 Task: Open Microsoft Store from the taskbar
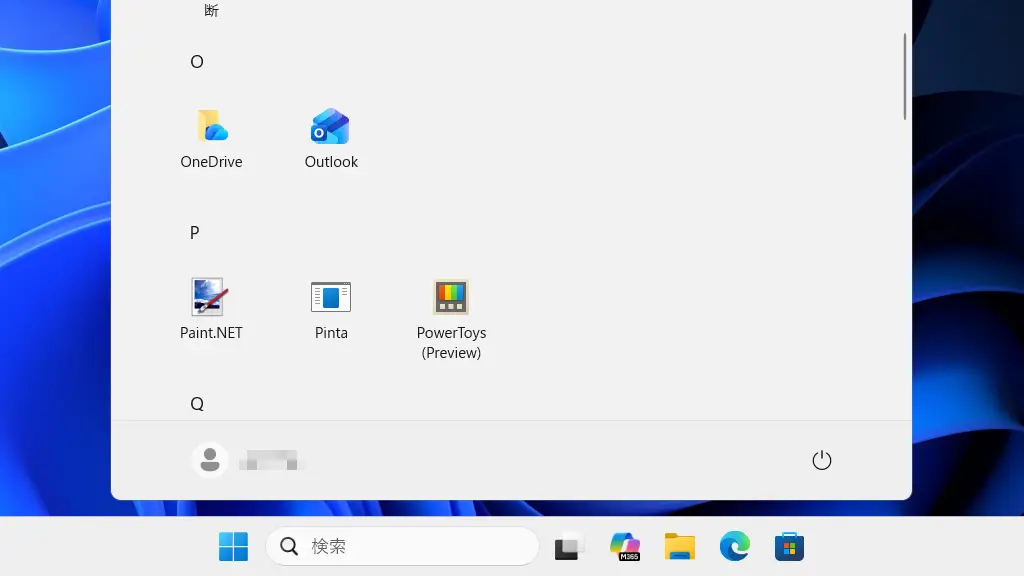click(x=789, y=547)
